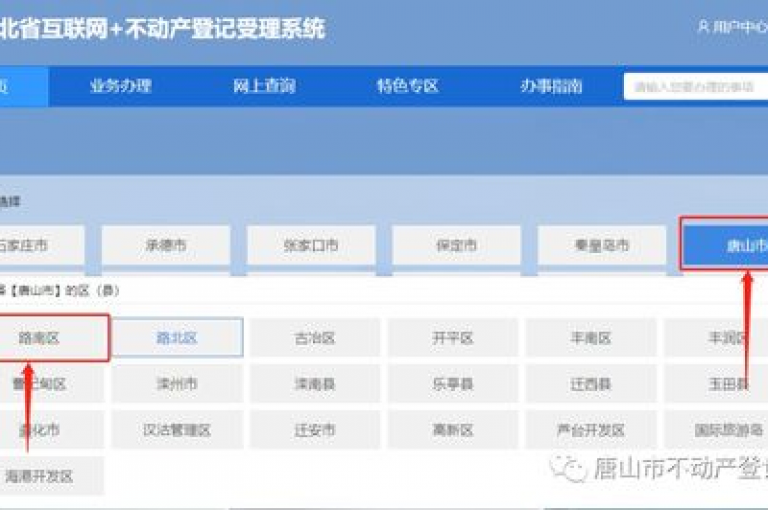Choose 国际旅游岛 from district list
The height and width of the screenshot is (510, 768).
click(x=716, y=430)
